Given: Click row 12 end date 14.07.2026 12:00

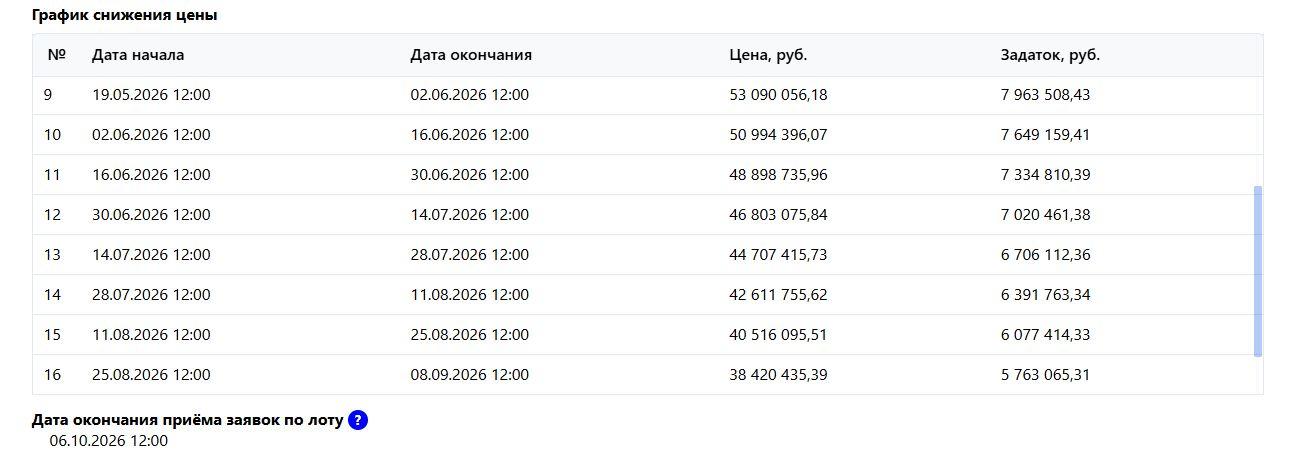Looking at the screenshot, I should click(469, 215).
